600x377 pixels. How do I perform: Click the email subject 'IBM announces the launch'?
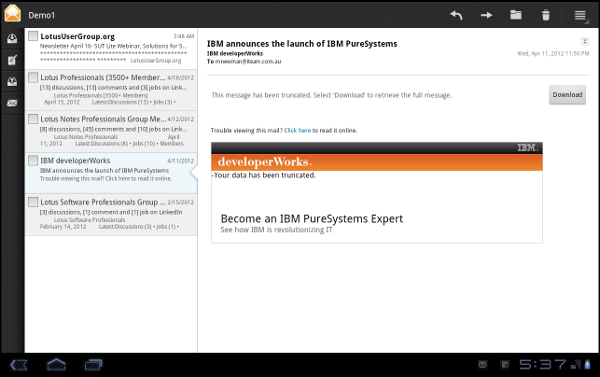pyautogui.click(x=302, y=44)
